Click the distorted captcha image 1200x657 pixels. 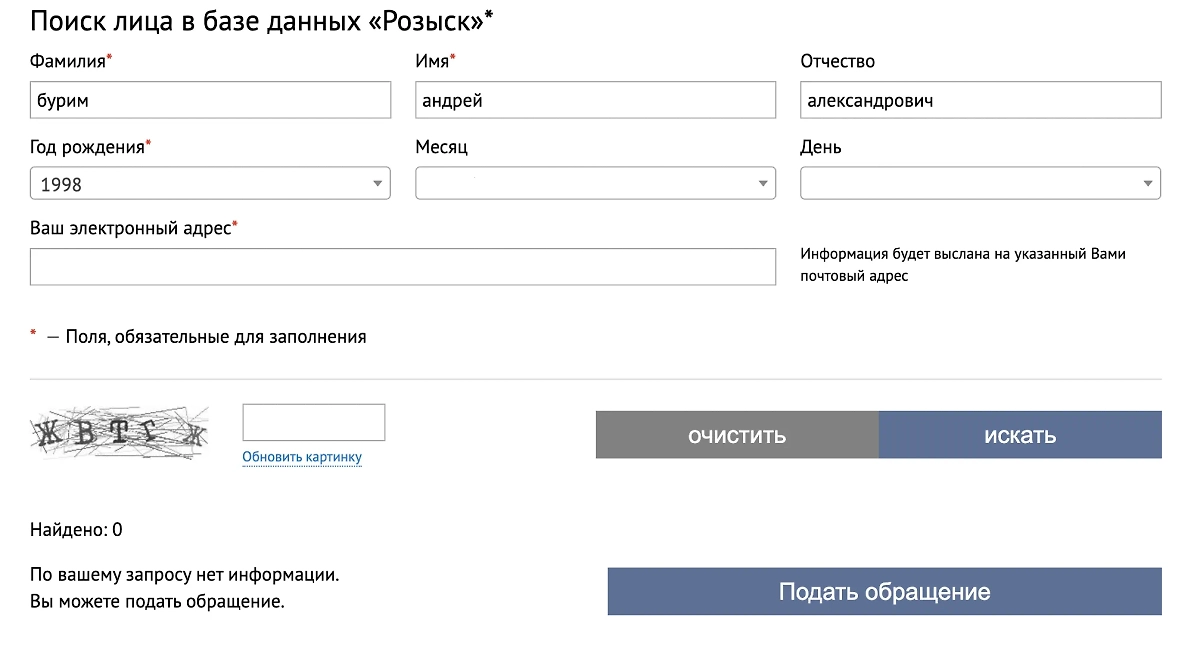(120, 433)
